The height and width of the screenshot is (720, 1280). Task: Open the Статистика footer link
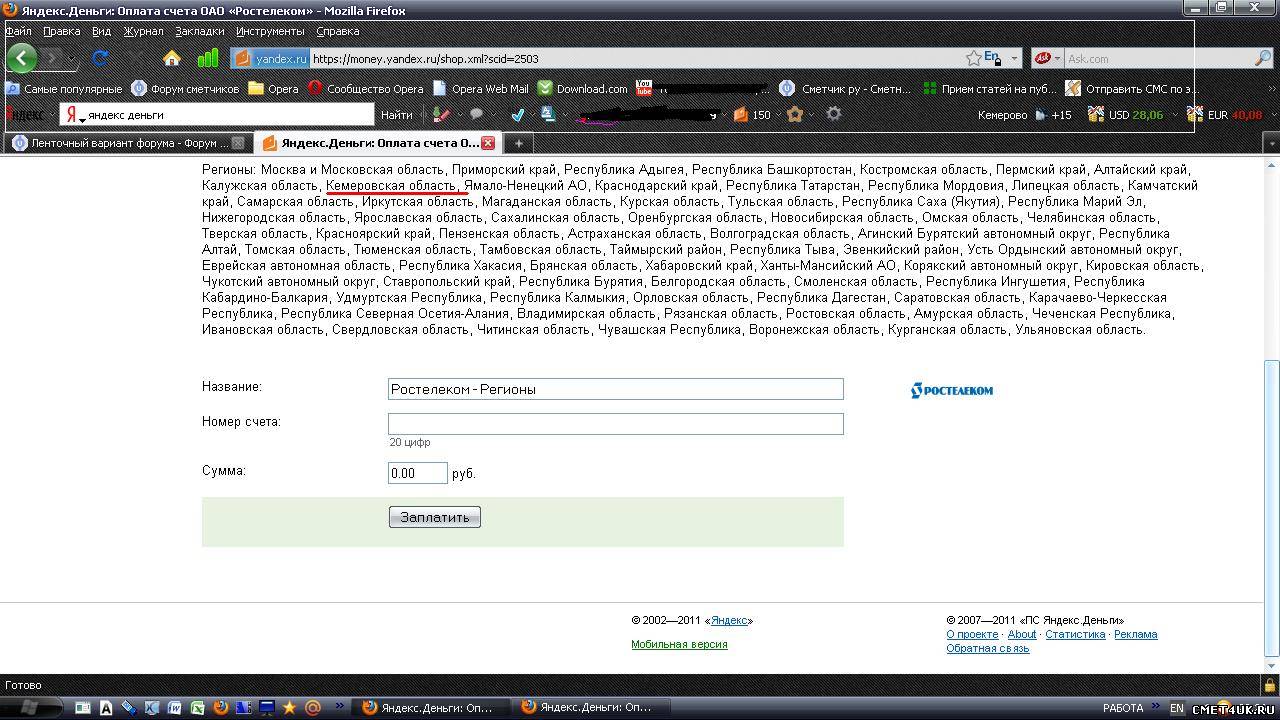1075,634
